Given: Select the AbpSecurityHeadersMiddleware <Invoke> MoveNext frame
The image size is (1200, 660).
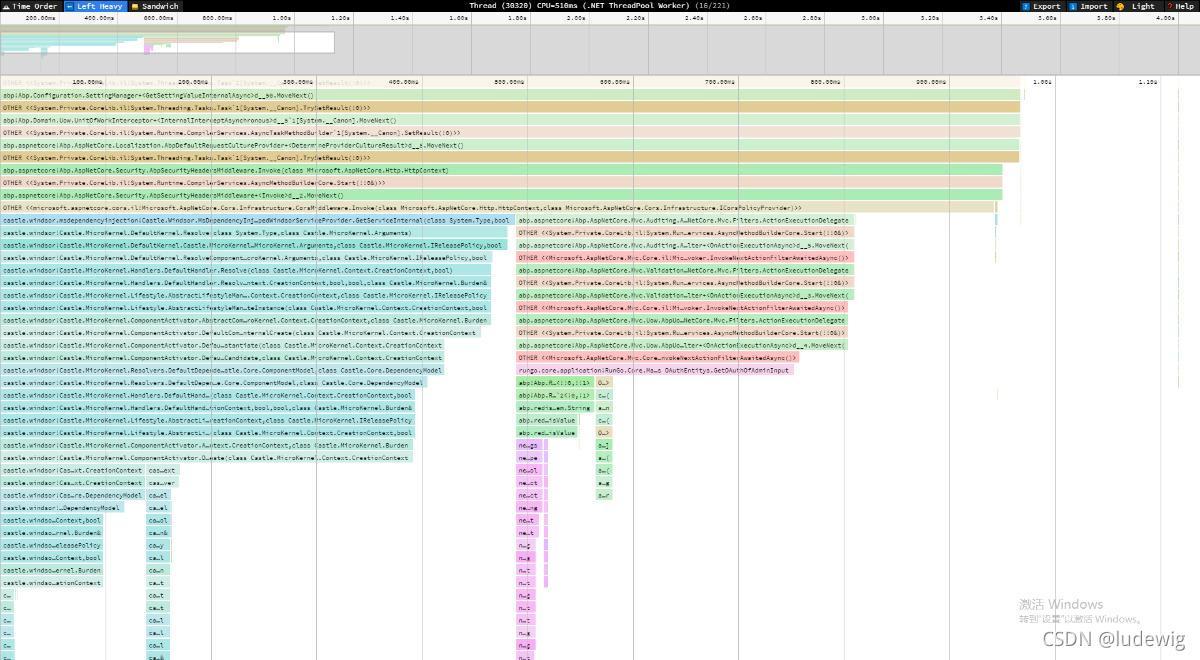Looking at the screenshot, I should (501, 195).
